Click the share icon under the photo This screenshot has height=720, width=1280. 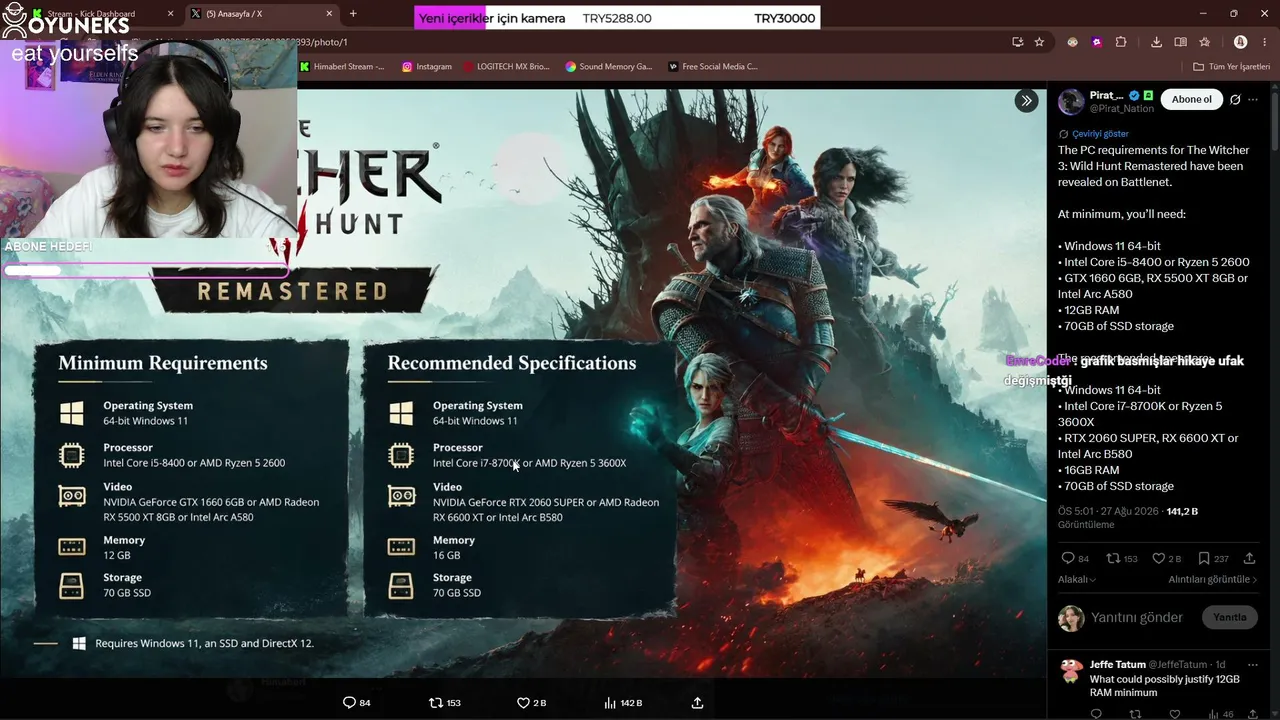tap(697, 703)
